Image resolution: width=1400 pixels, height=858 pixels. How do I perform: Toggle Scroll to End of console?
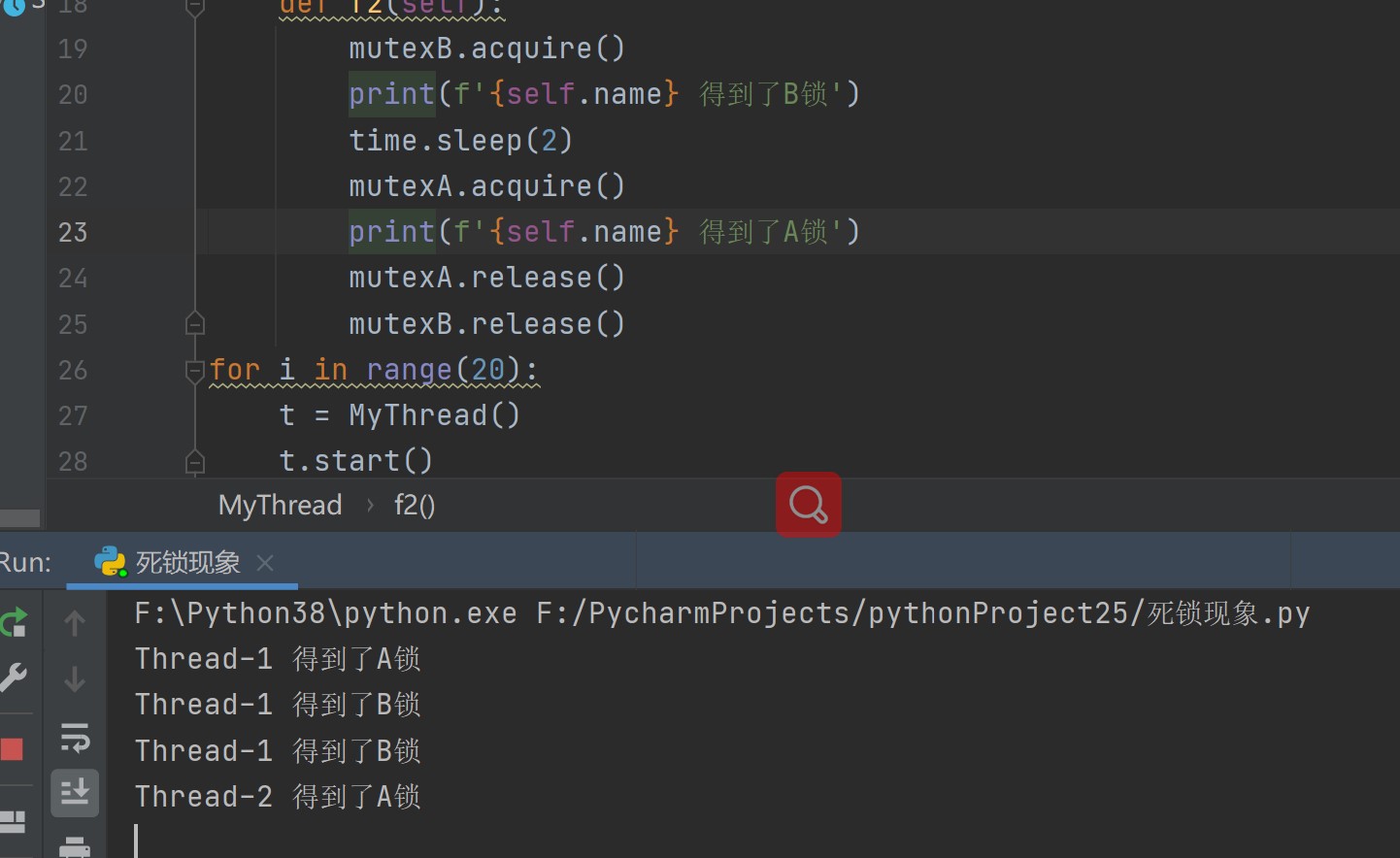(x=75, y=794)
